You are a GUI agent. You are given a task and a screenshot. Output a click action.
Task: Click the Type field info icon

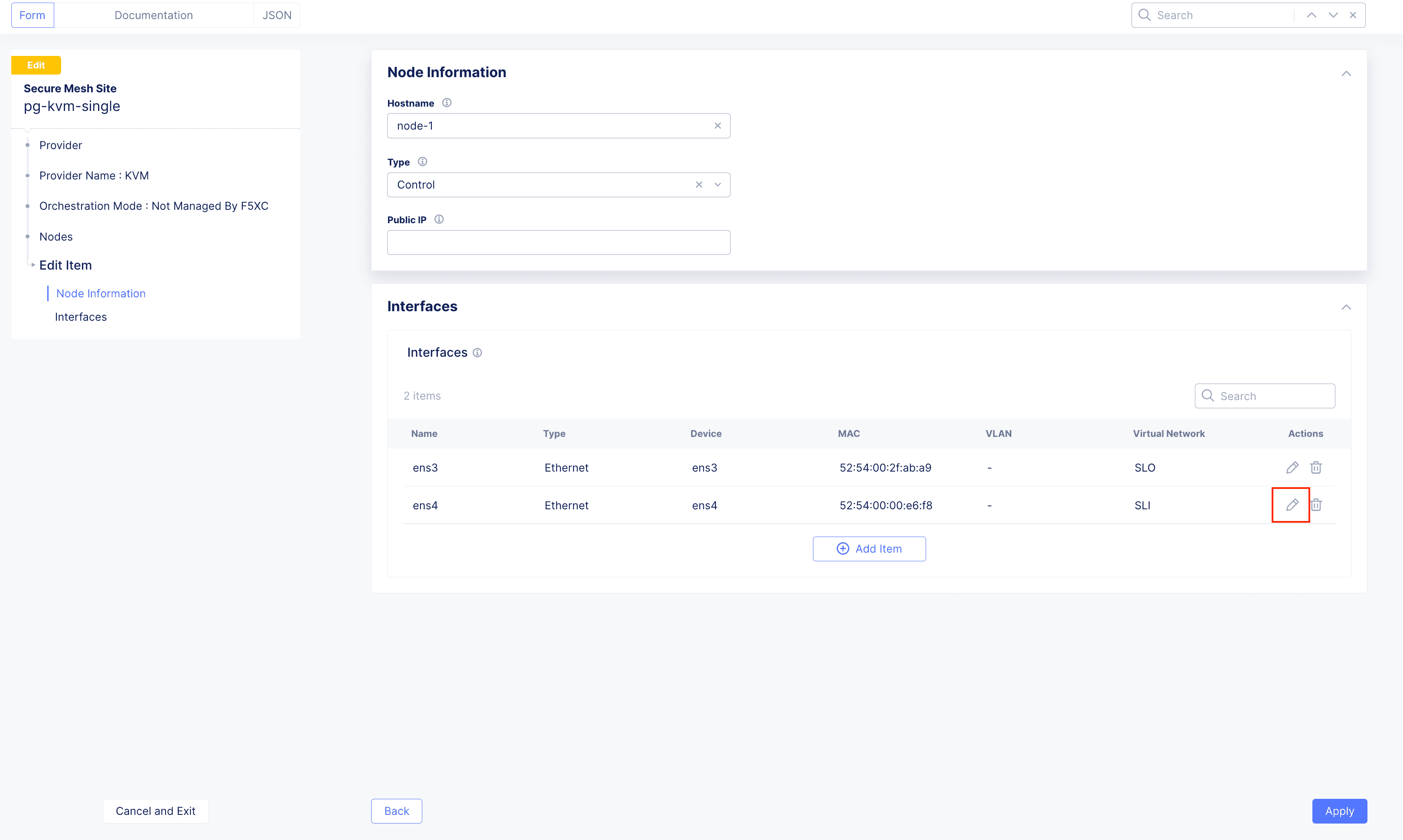point(422,162)
